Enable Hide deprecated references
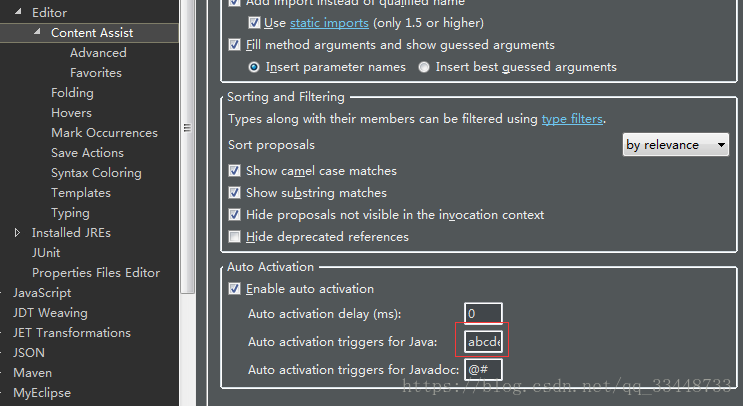 (235, 236)
